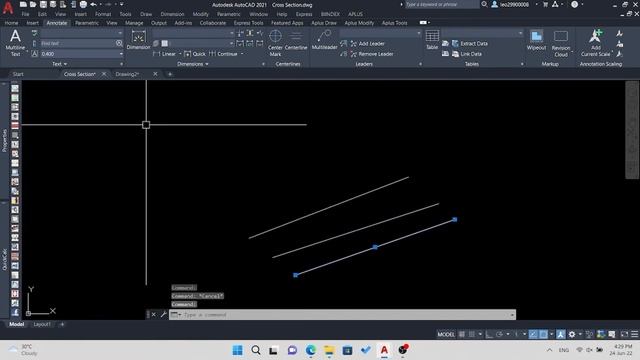Open Microsoft Edge from the taskbar
Viewport: 640px width, 360px height.
(x=311, y=350)
